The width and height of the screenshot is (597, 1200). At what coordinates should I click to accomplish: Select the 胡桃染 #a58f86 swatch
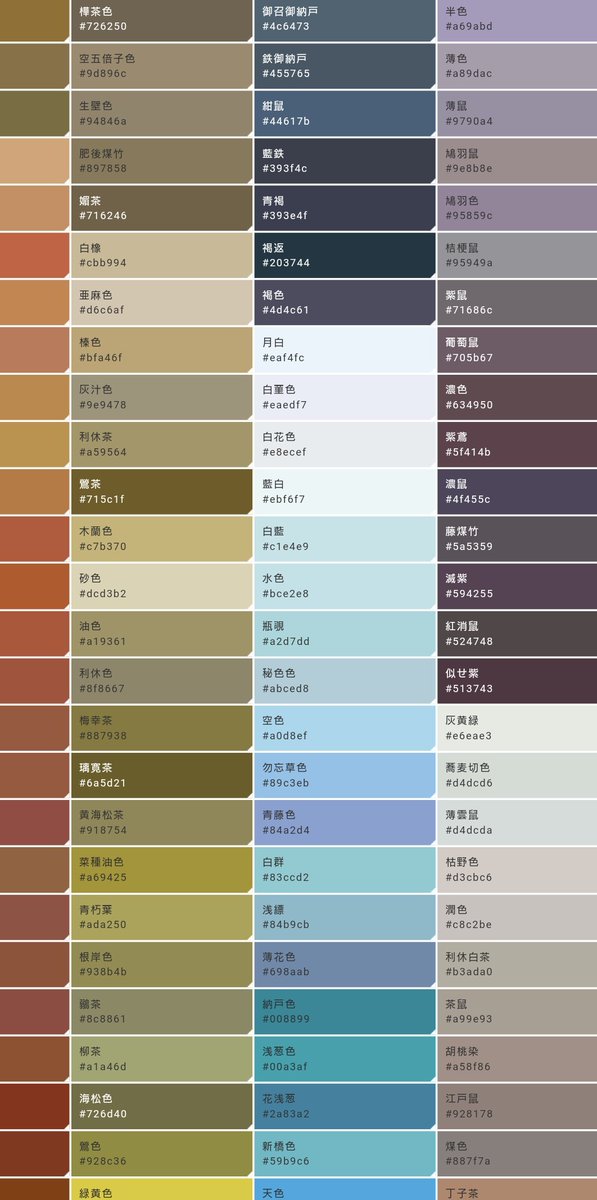tap(517, 1058)
